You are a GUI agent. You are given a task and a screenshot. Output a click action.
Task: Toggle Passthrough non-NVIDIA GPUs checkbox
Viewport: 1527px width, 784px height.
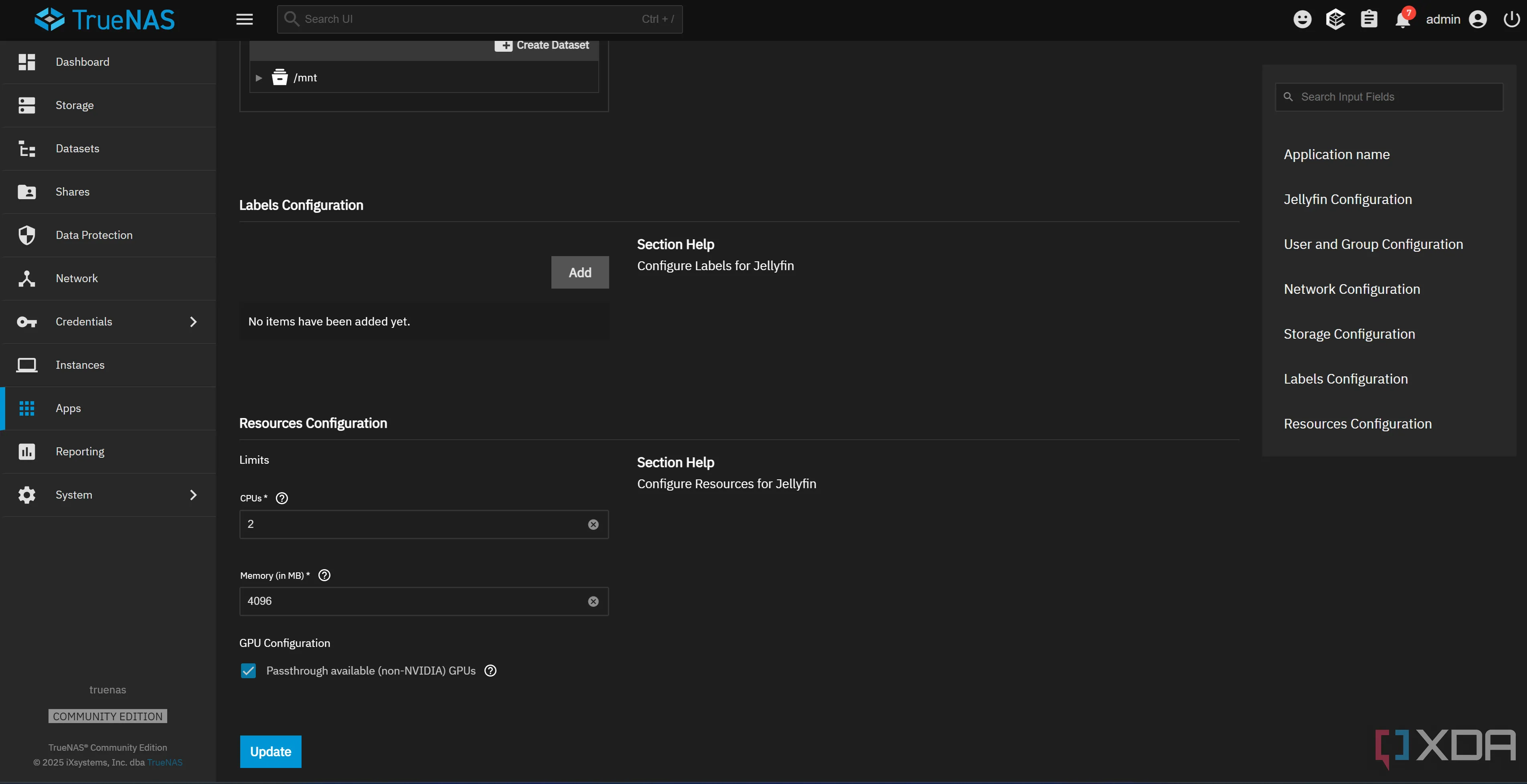point(248,671)
